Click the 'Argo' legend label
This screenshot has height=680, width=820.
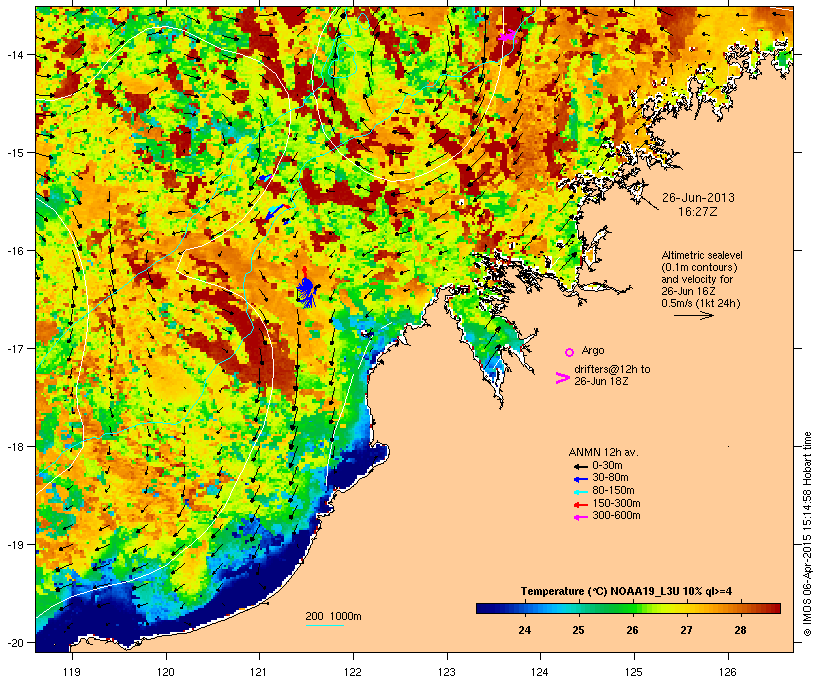(593, 350)
